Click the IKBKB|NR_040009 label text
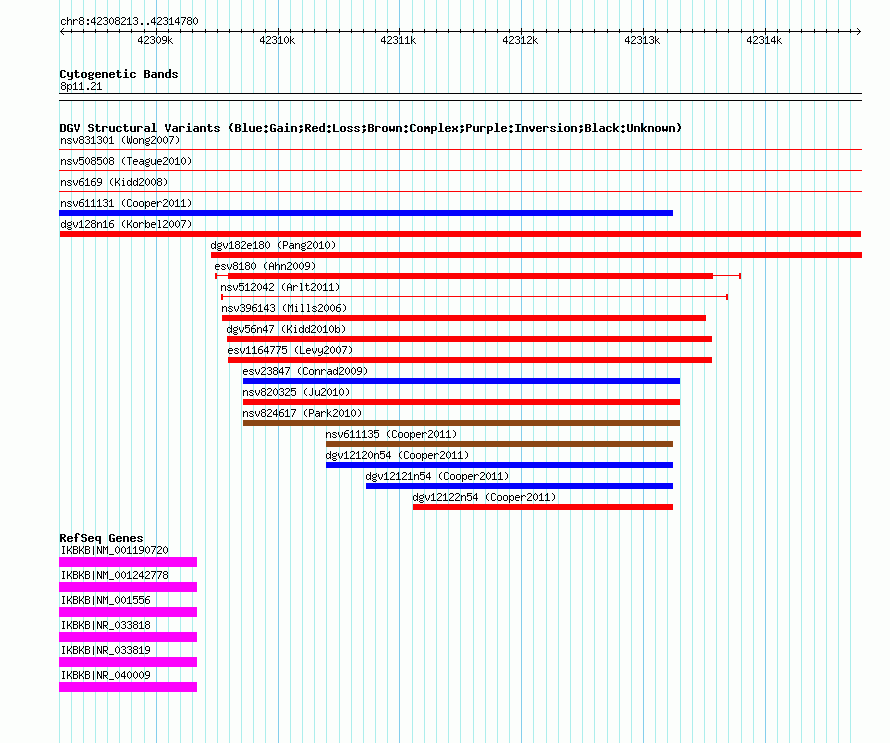The width and height of the screenshot is (890, 743). [x=106, y=675]
